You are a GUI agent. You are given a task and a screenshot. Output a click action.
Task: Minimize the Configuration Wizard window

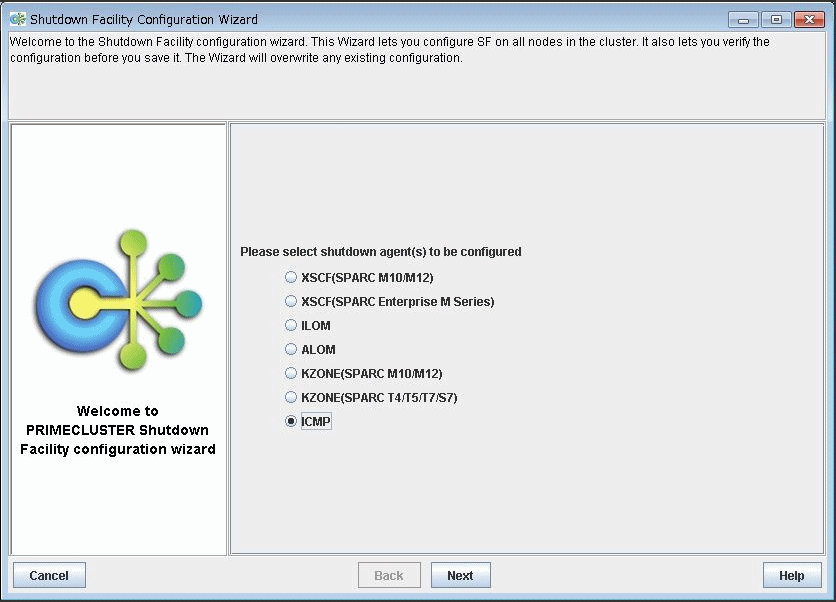click(x=743, y=20)
